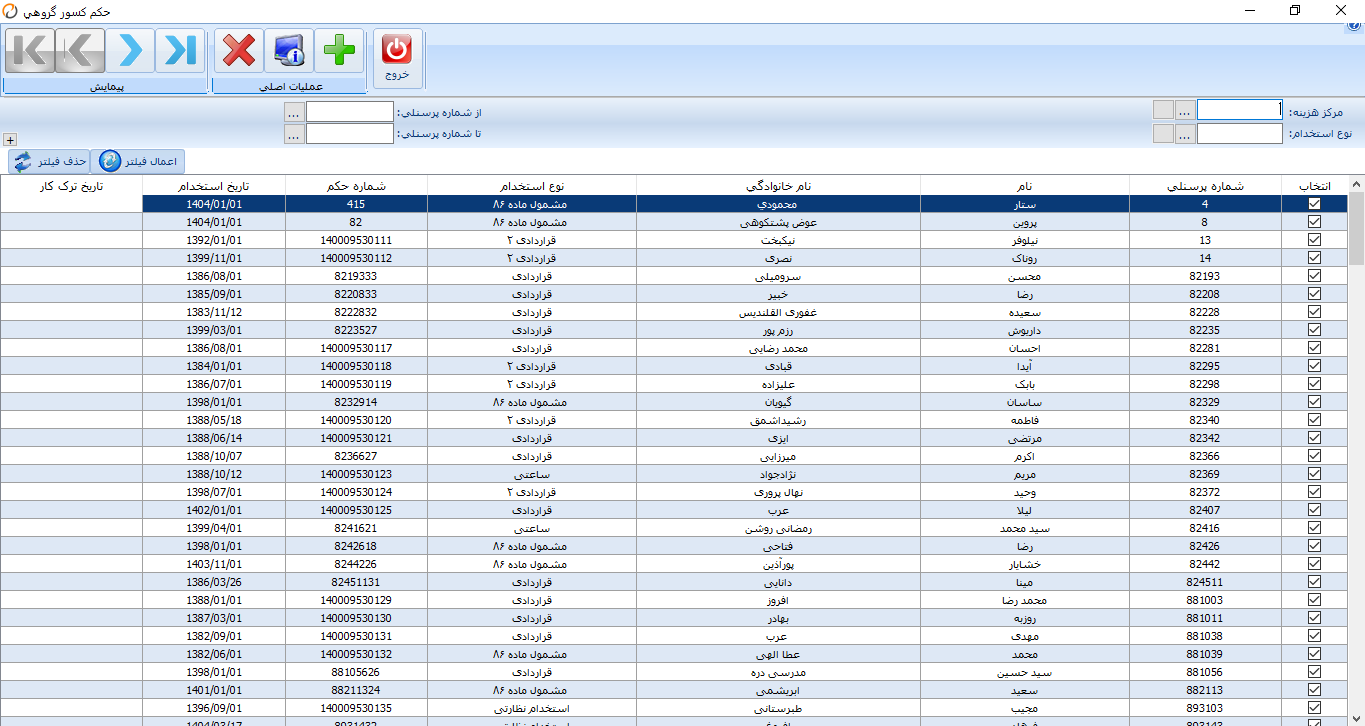The width and height of the screenshot is (1365, 726).
Task: Click the شماره حکم column header
Action: (356, 186)
